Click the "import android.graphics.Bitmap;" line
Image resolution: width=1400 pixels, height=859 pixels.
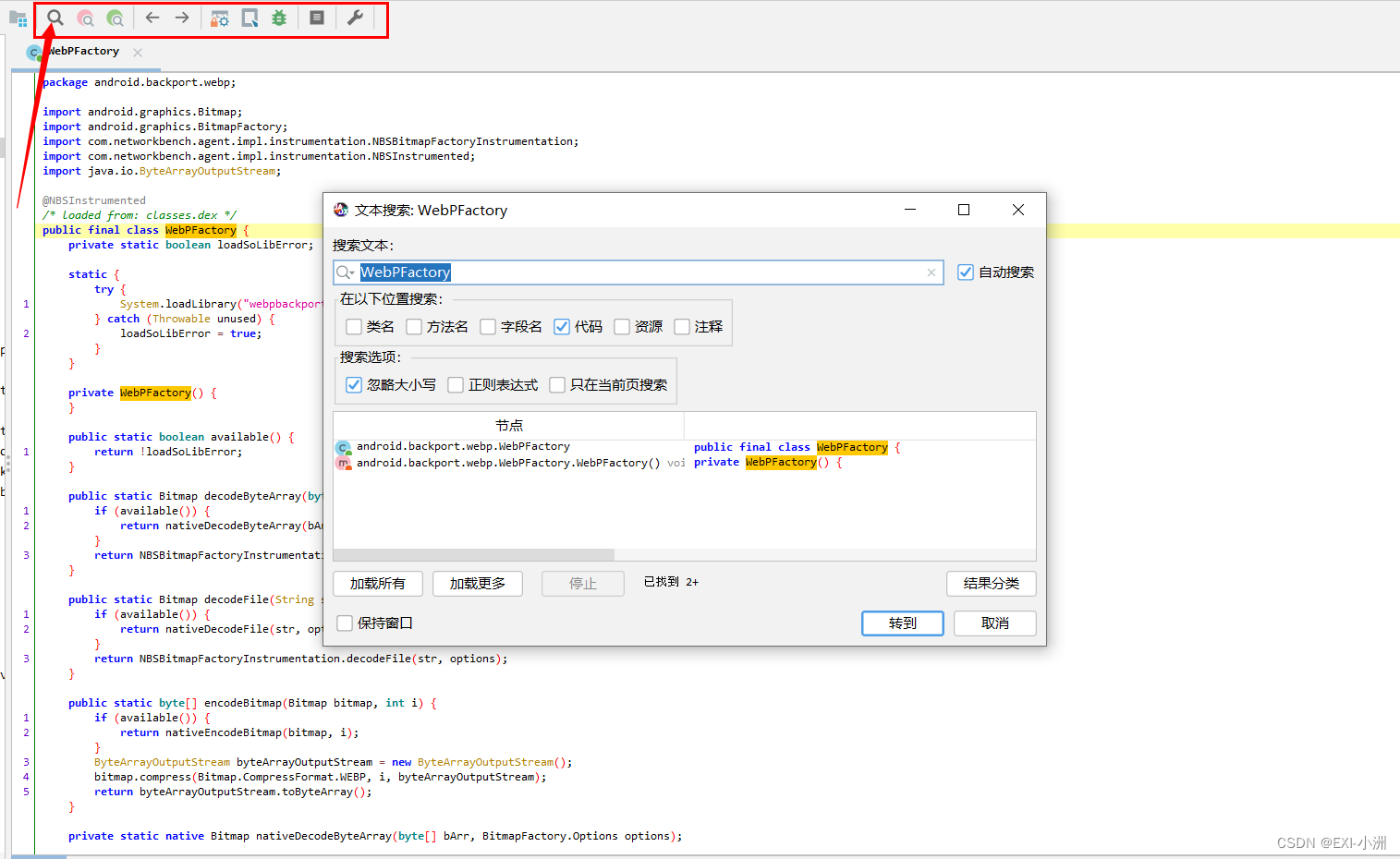pyautogui.click(x=142, y=112)
